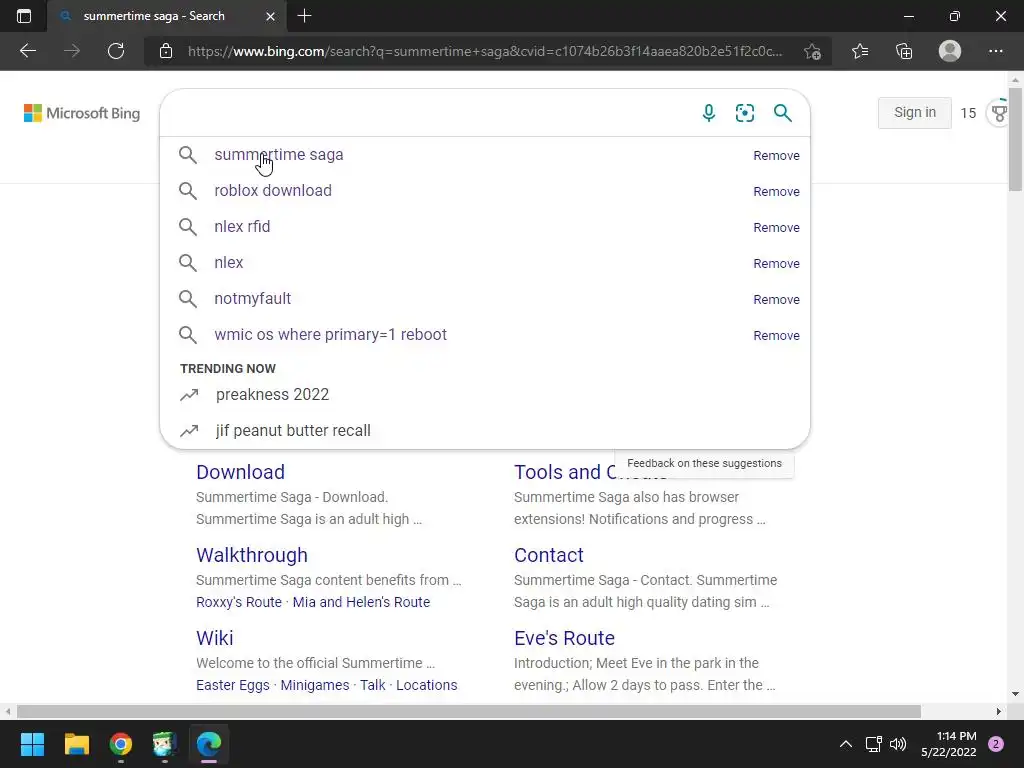Open Windows Start menu
Image resolution: width=1024 pixels, height=768 pixels.
point(32,744)
